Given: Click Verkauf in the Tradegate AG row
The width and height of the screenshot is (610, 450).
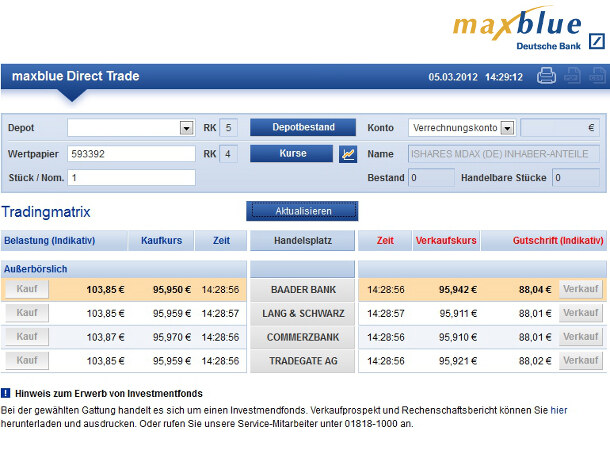Looking at the screenshot, I should [580, 361].
